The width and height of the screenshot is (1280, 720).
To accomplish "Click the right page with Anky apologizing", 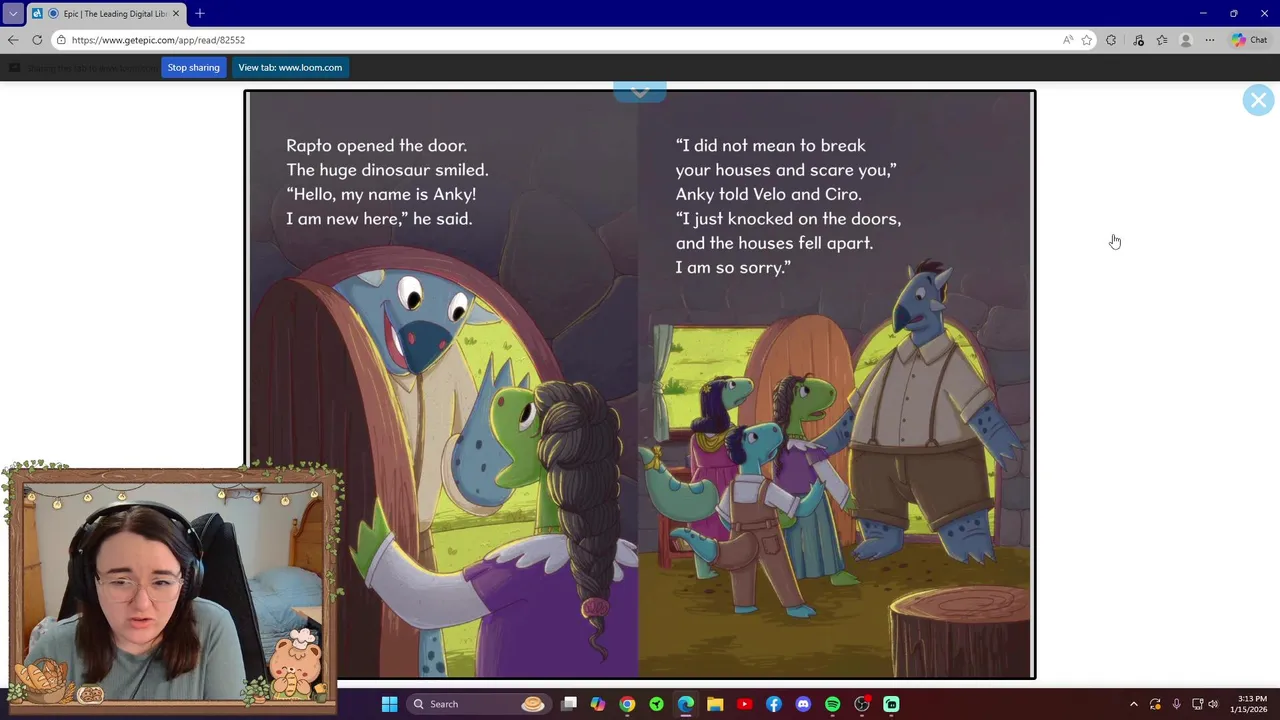I will pos(836,385).
